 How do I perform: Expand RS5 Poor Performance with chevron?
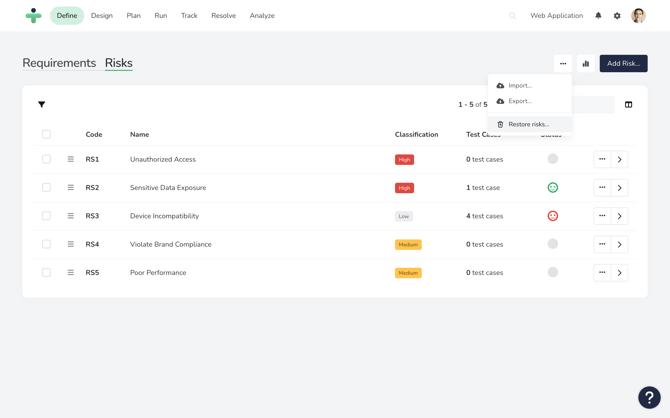click(620, 272)
